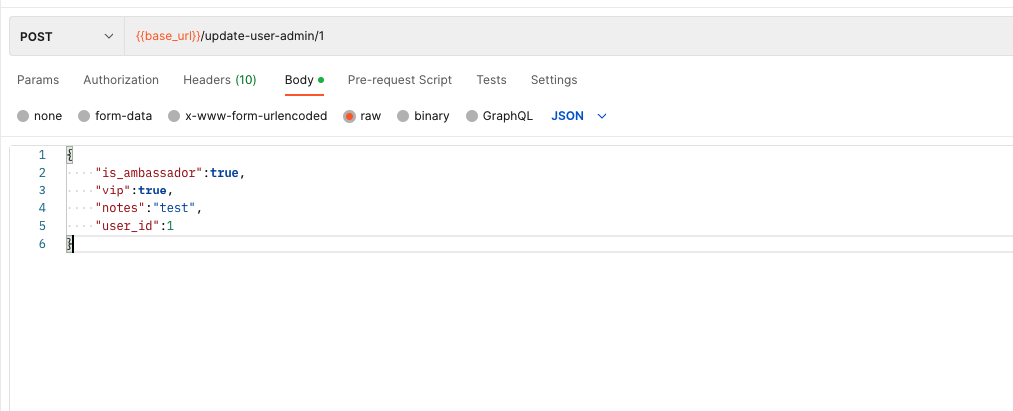1013x411 pixels.
Task: Place cursor on the "notes" line
Action: (x=148, y=208)
